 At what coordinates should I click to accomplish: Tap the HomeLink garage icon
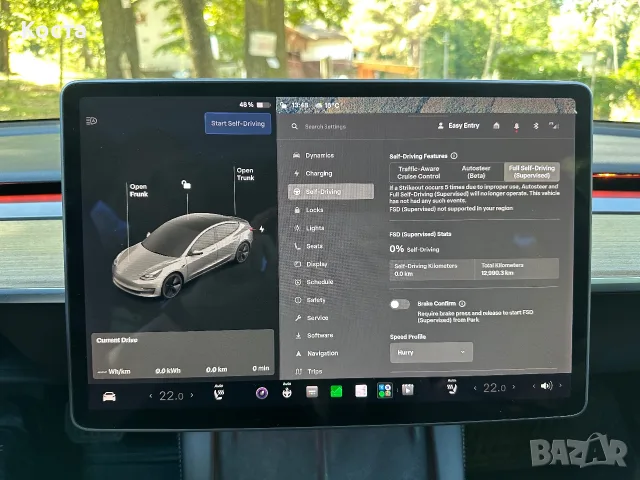[x=496, y=126]
